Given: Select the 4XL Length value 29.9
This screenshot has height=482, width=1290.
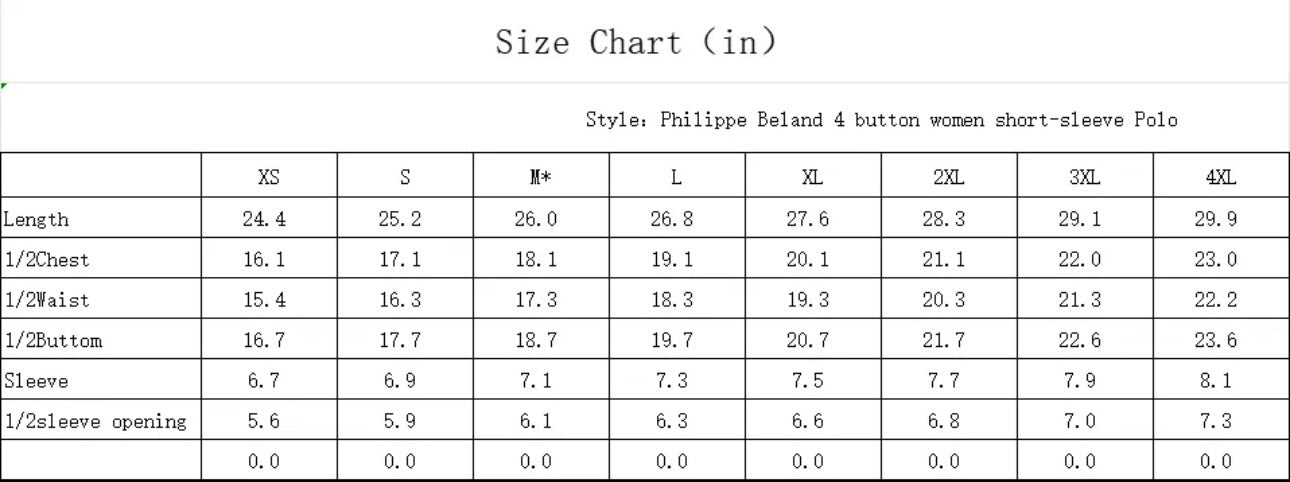Looking at the screenshot, I should [1216, 219].
